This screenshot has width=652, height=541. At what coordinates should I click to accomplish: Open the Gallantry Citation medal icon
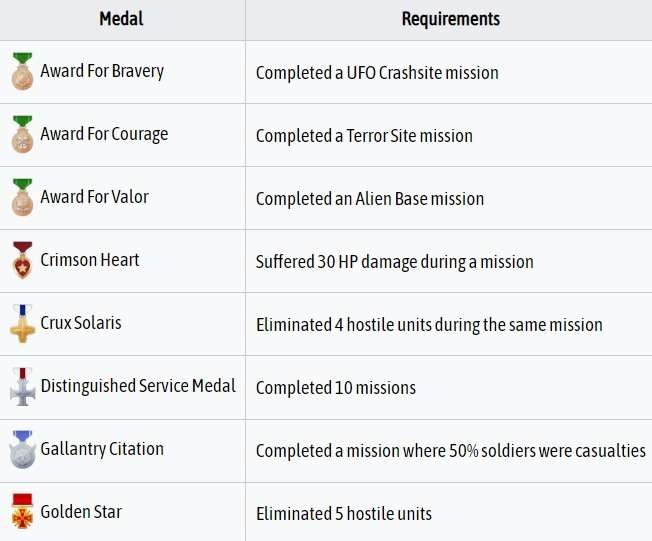(x=22, y=450)
